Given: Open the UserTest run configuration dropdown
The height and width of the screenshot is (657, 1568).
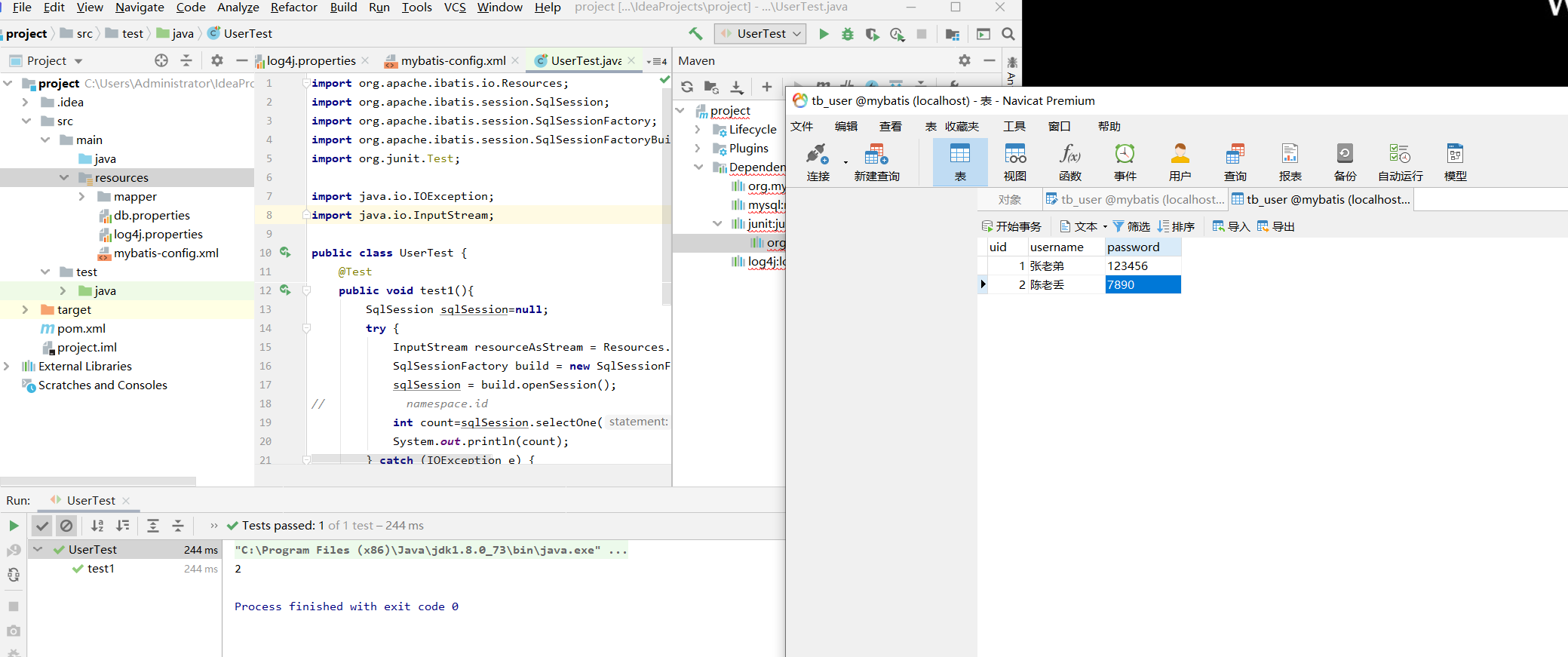Looking at the screenshot, I should pos(761,34).
